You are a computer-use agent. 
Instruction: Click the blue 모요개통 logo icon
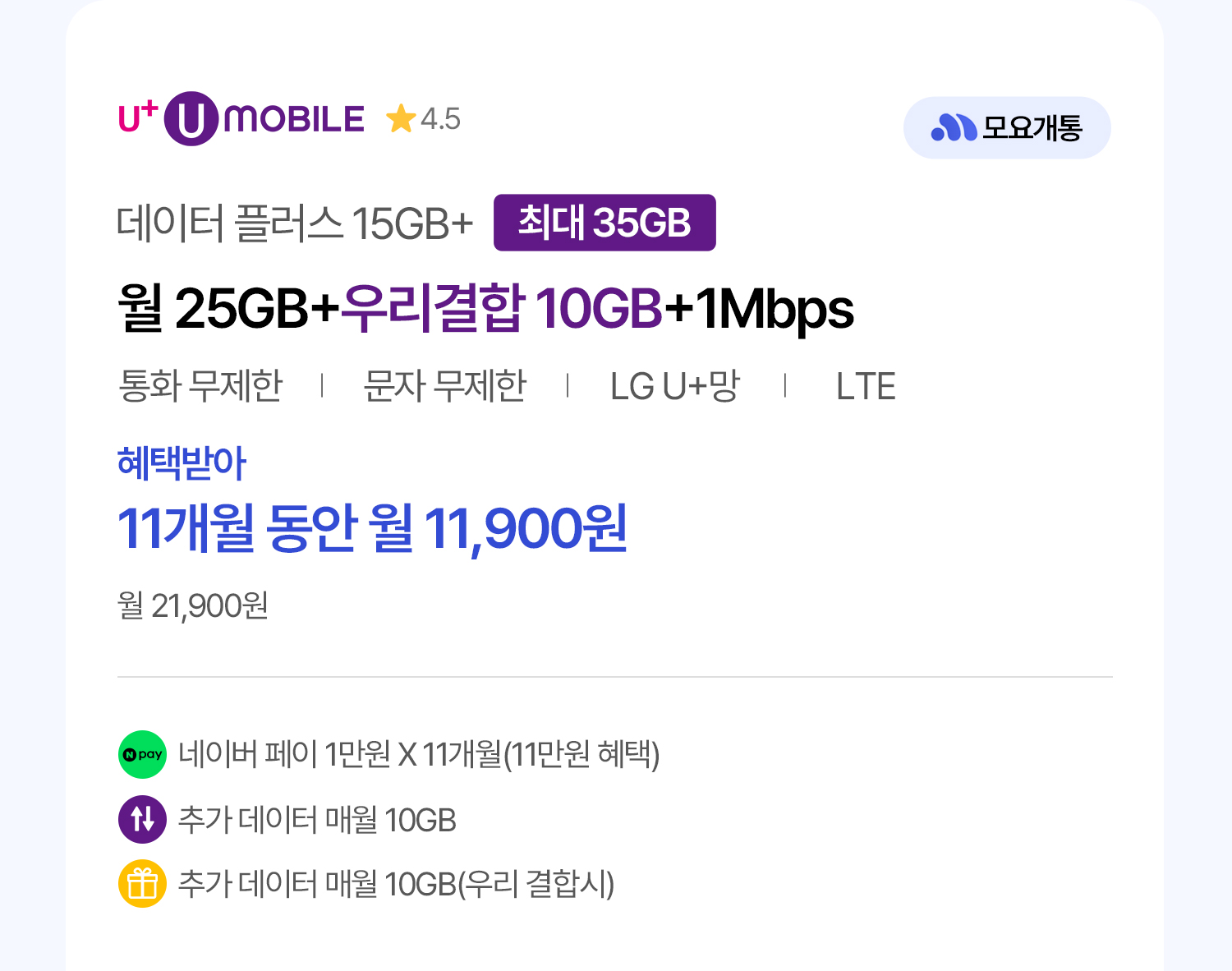[954, 127]
